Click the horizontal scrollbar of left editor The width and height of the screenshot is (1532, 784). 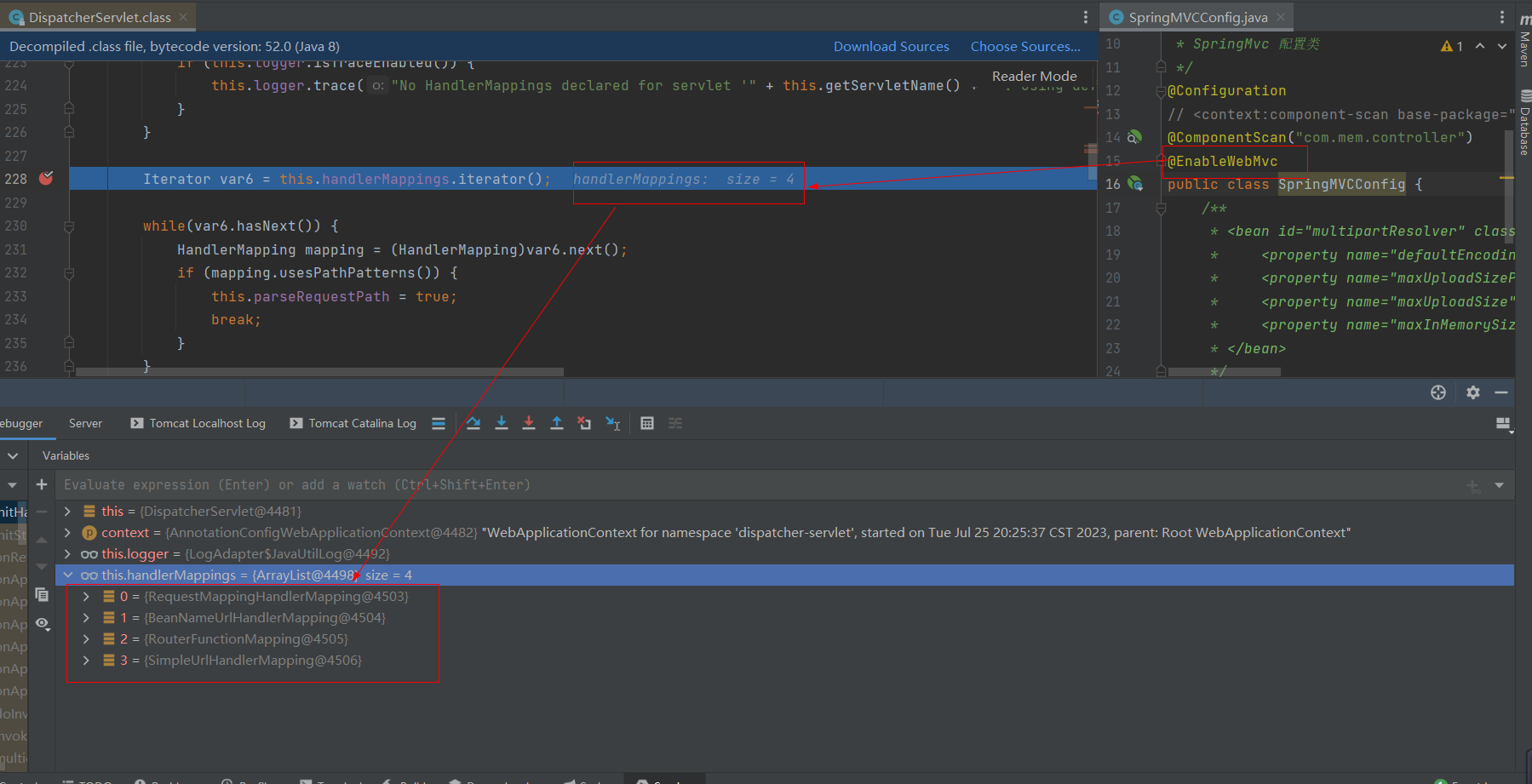[x=319, y=372]
